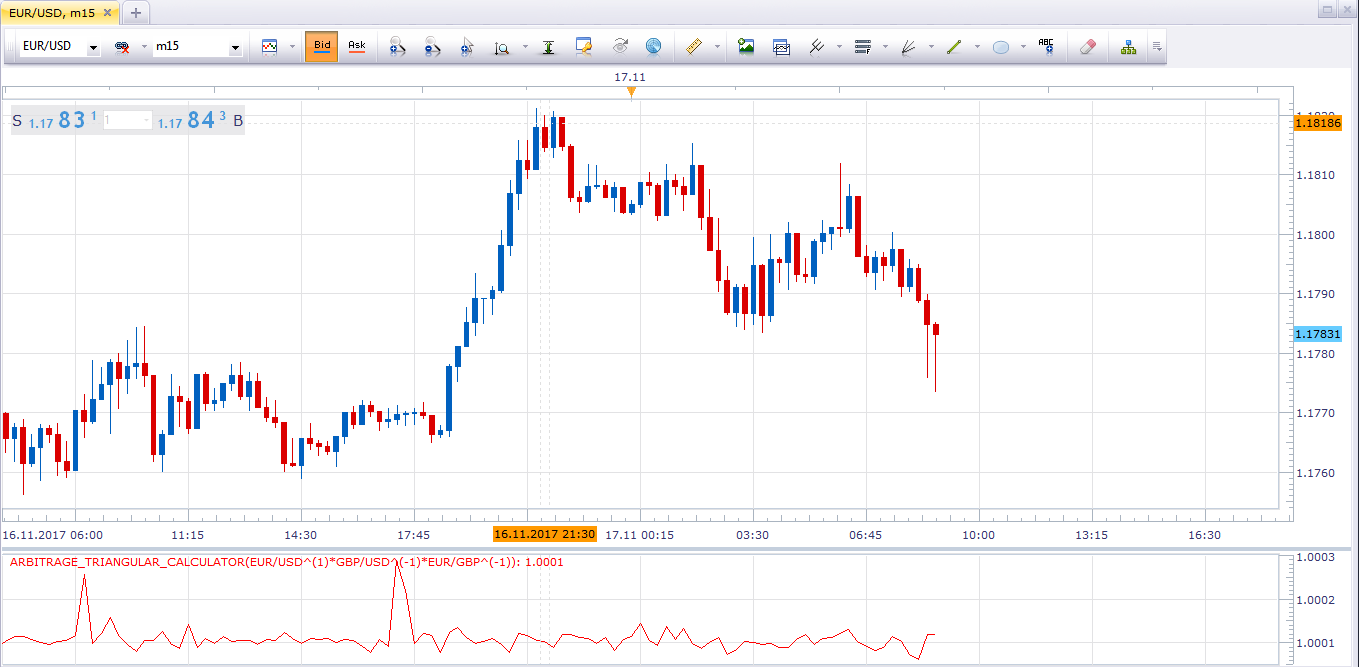This screenshot has width=1359, height=667.
Task: Click the B buy price 1.17843 button
Action: (200, 121)
